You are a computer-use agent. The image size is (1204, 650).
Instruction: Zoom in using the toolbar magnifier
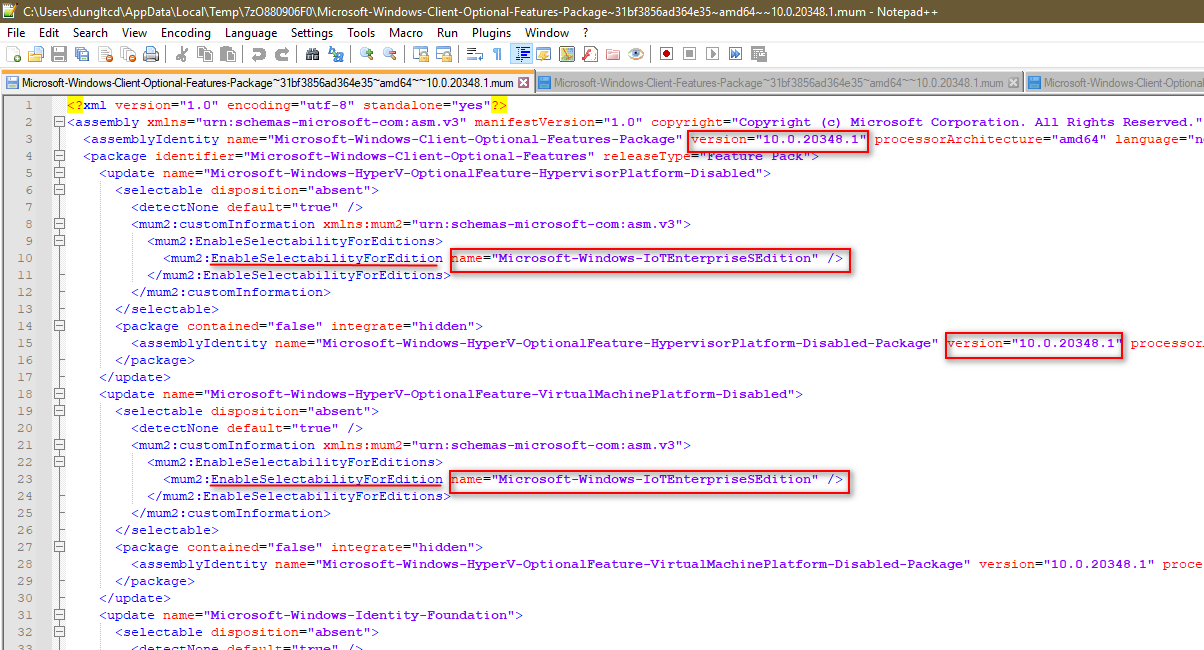click(x=367, y=53)
